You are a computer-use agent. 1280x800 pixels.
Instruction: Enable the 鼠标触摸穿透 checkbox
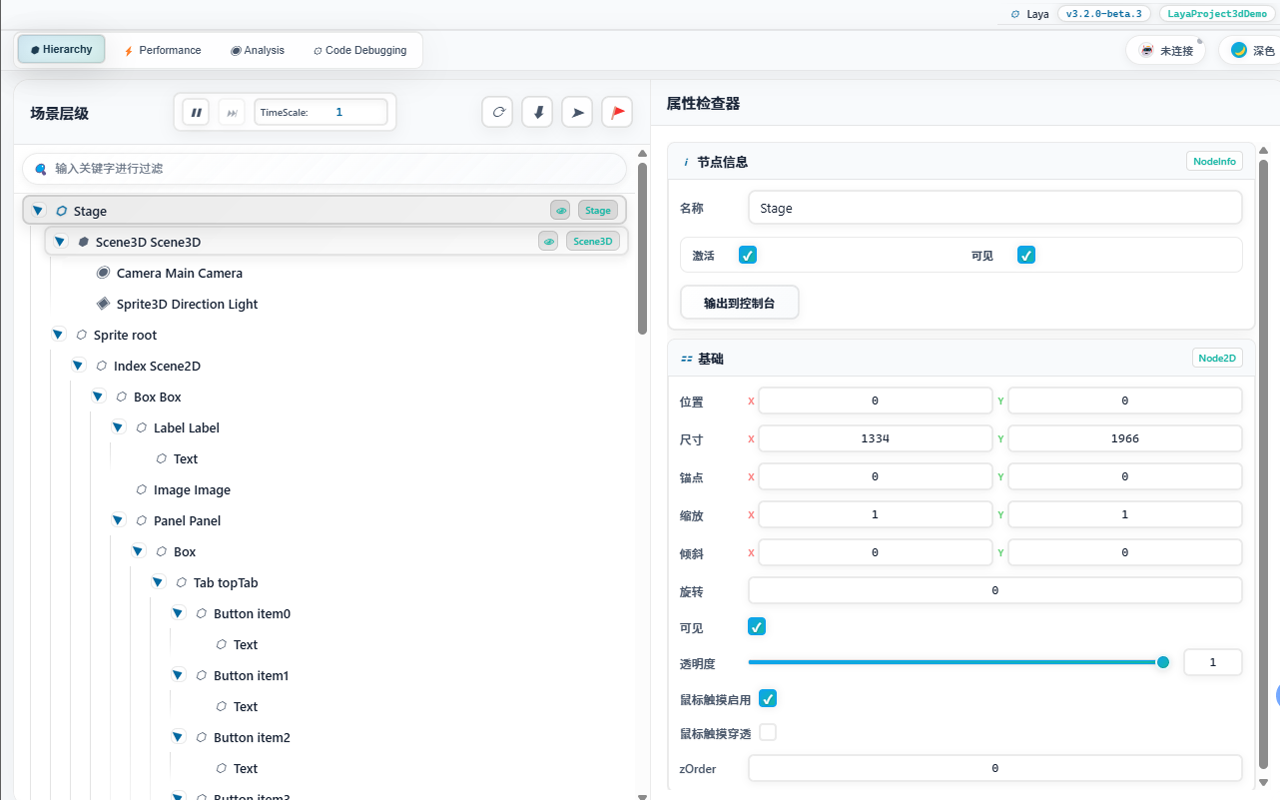pos(768,732)
